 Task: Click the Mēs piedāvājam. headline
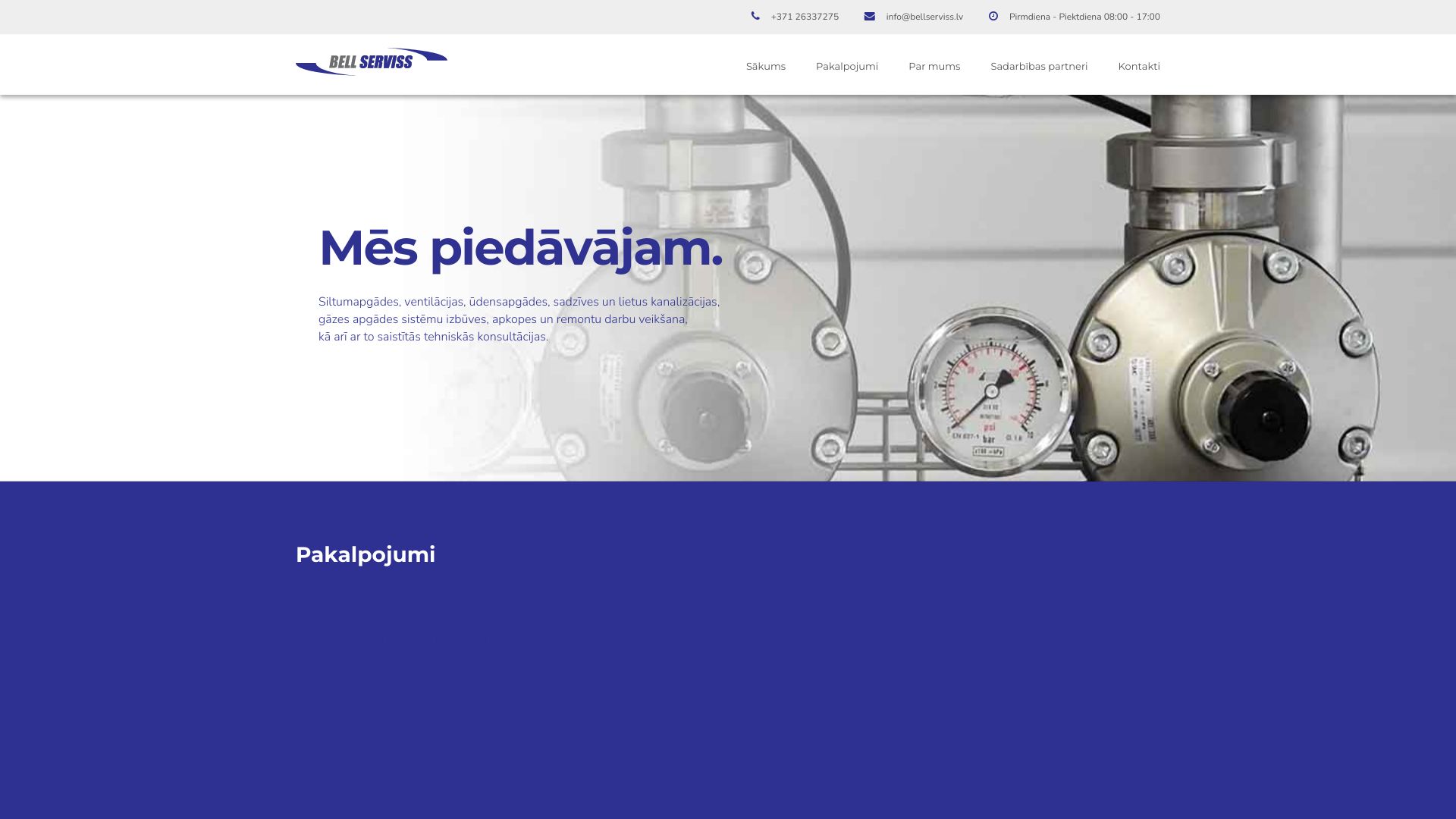520,248
